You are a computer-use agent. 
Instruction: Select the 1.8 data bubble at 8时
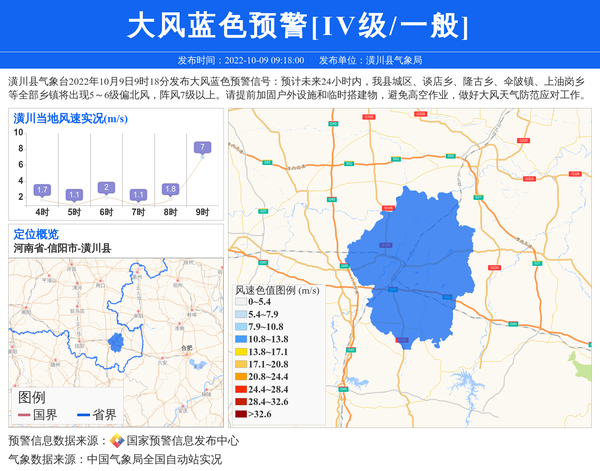point(171,189)
